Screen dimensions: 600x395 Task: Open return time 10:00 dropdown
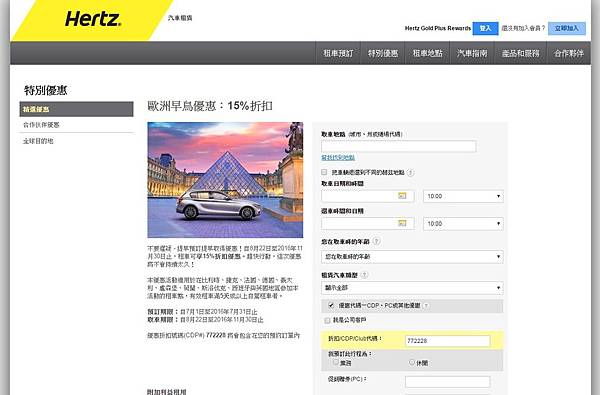tap(463, 224)
